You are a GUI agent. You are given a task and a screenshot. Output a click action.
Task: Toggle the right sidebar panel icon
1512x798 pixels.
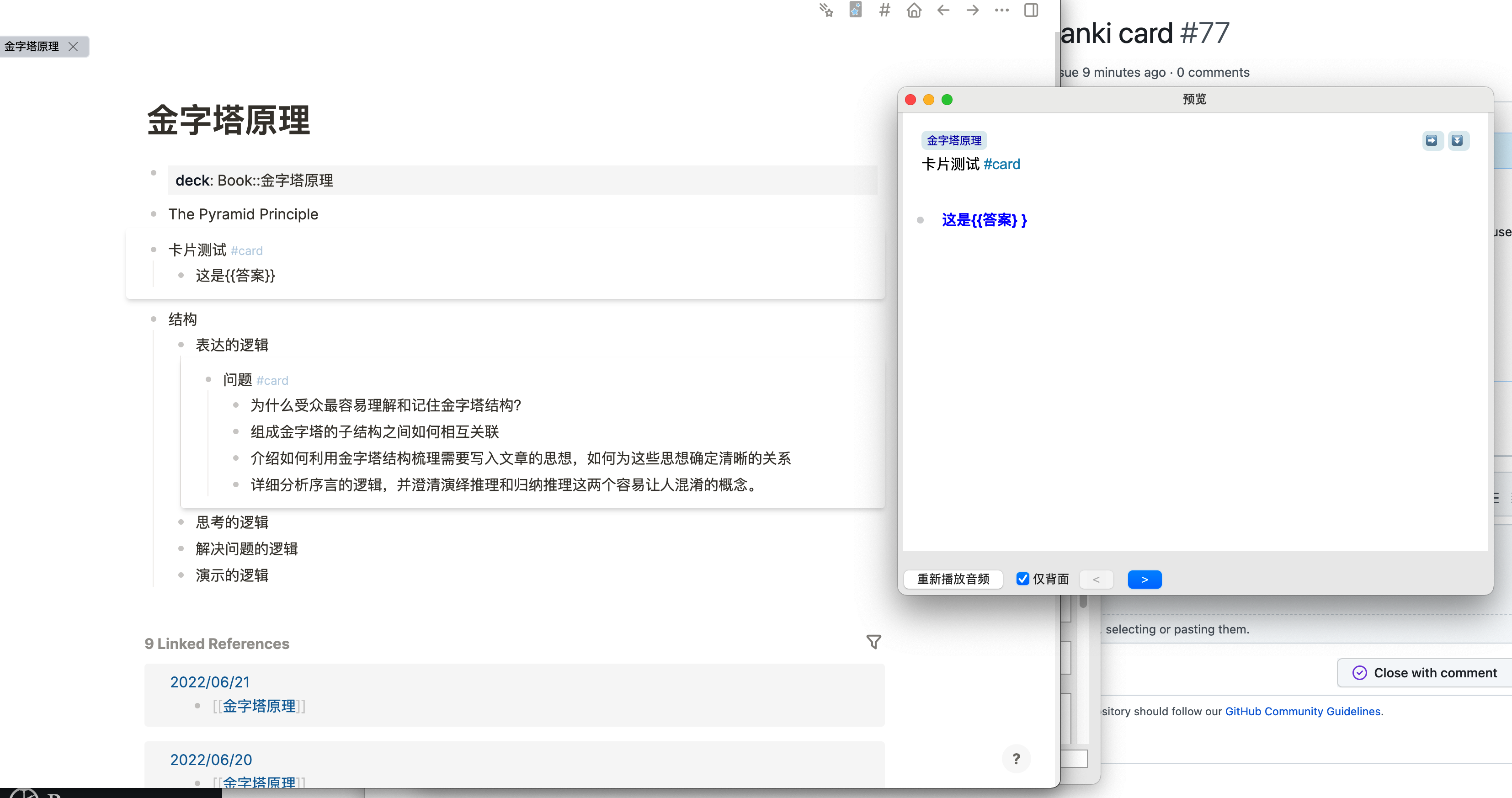point(1031,10)
